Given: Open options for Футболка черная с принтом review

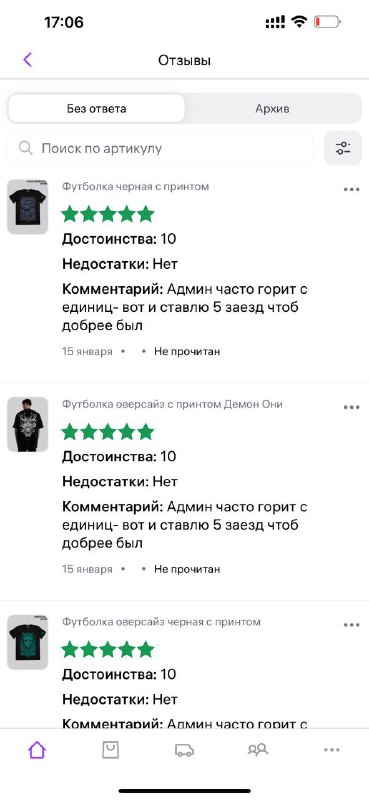Looking at the screenshot, I should (352, 189).
